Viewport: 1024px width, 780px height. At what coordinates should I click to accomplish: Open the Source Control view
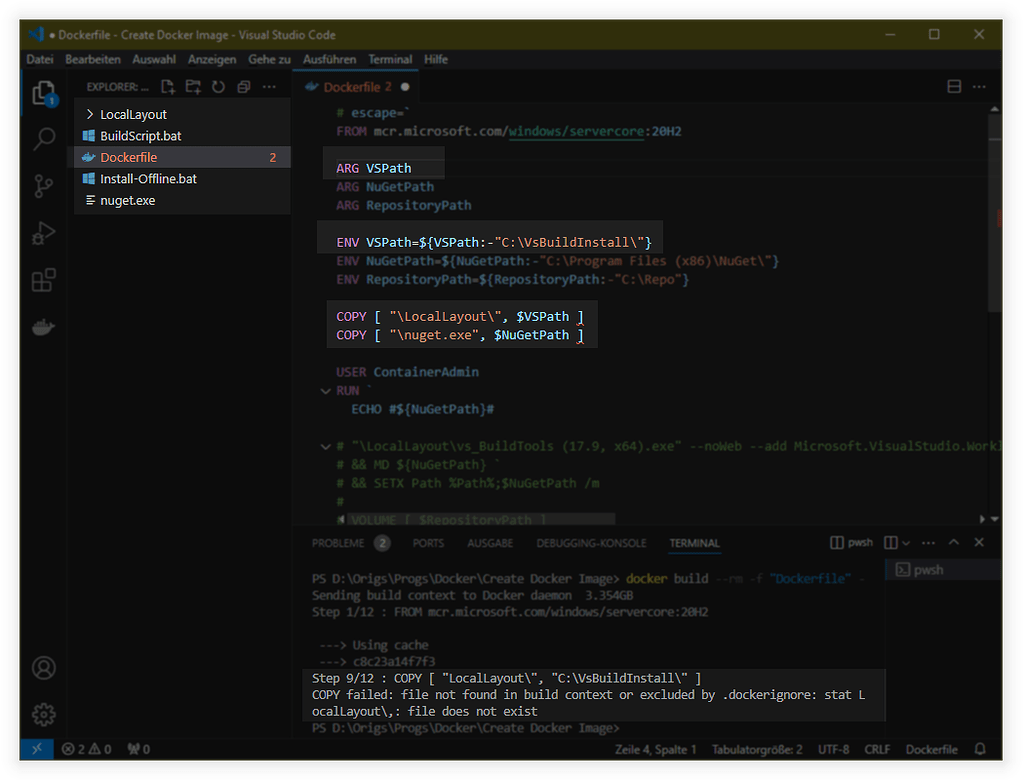[44, 186]
